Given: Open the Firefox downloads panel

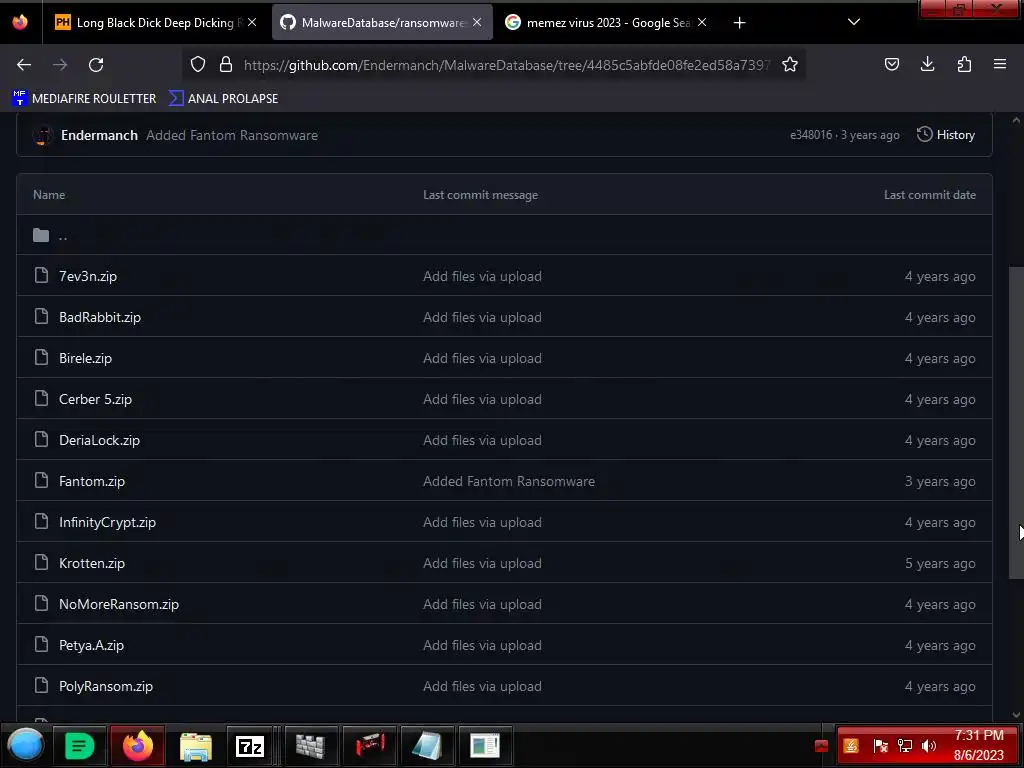Looking at the screenshot, I should [927, 64].
